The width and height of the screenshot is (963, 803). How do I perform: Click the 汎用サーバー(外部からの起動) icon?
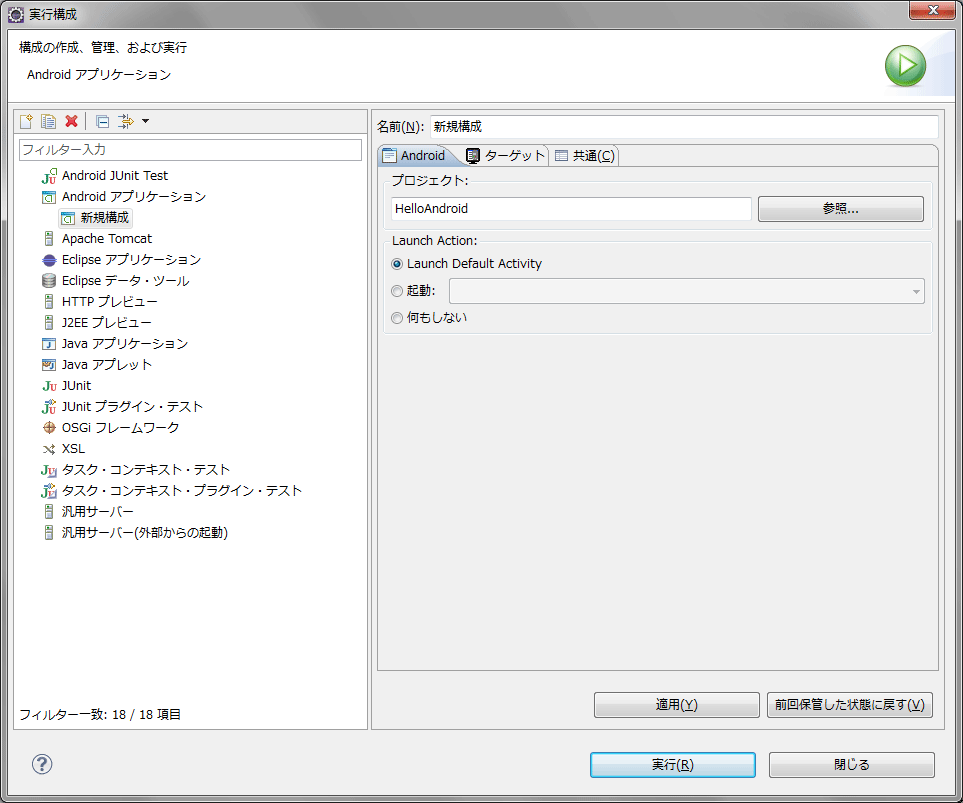49,533
